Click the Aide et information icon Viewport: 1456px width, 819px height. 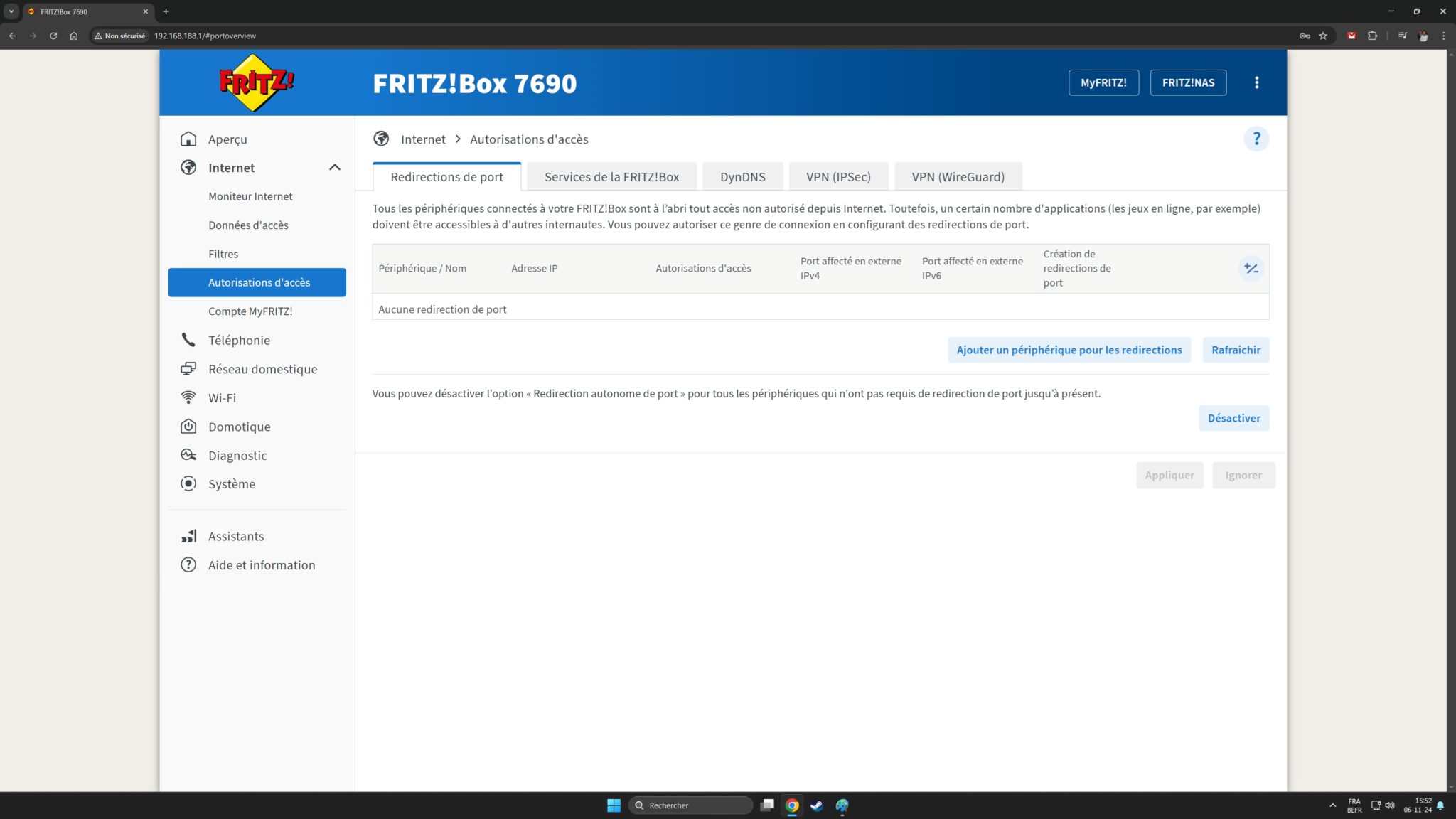click(x=188, y=565)
